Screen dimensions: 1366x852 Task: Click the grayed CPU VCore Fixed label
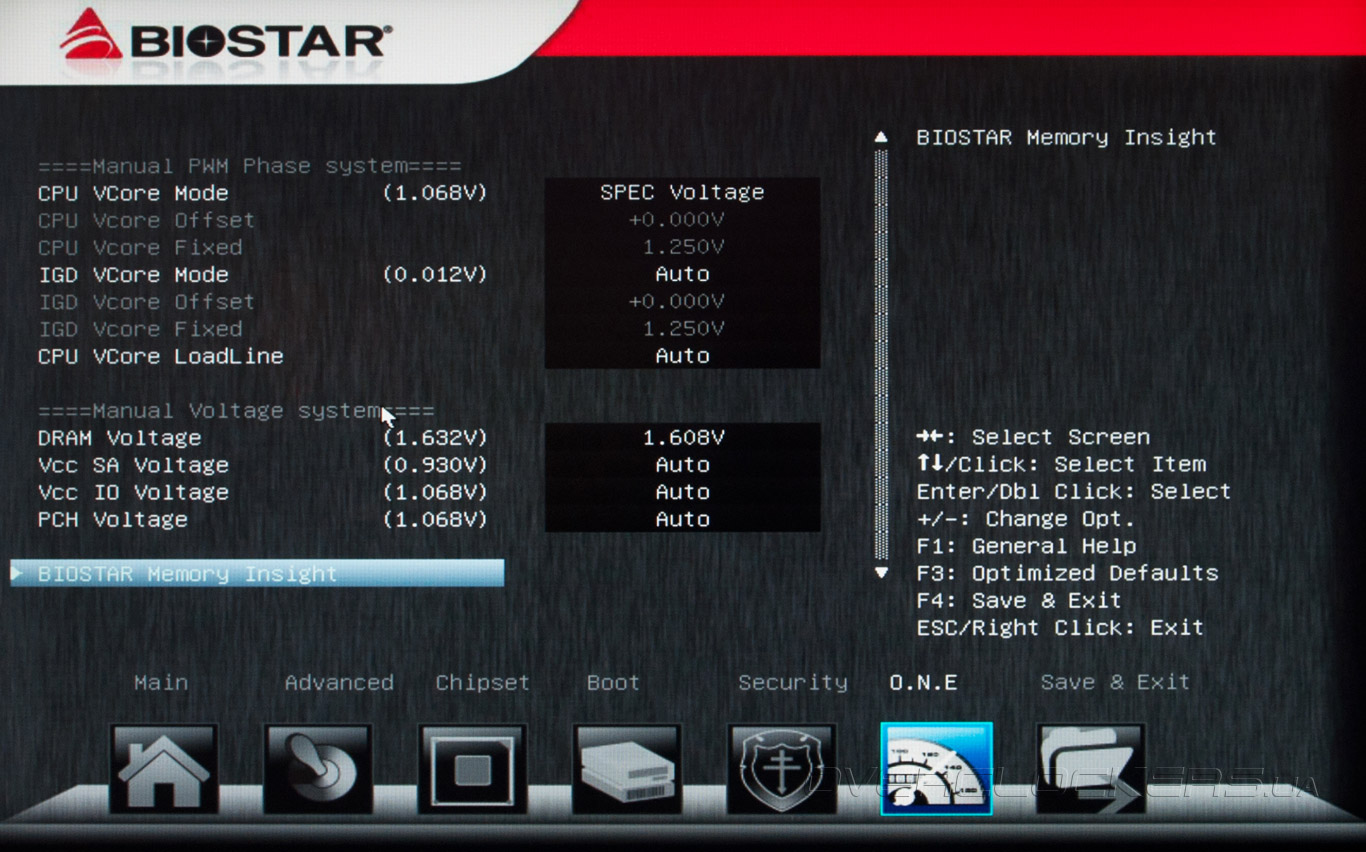pos(140,247)
